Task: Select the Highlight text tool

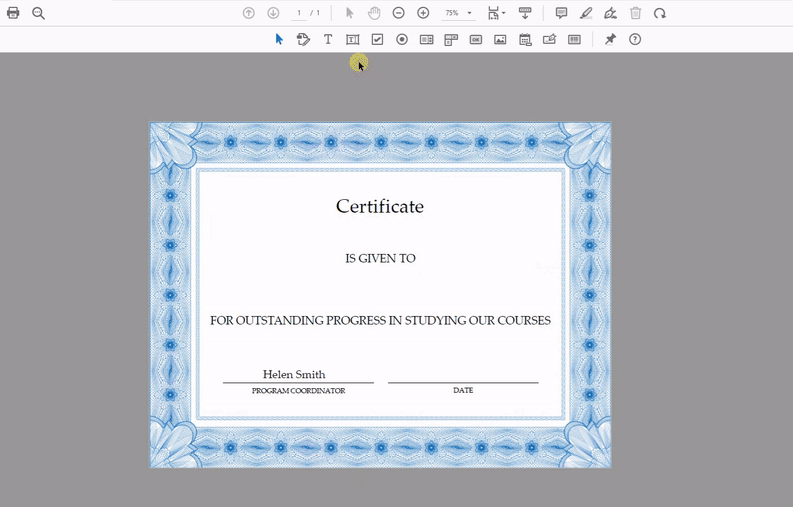Action: 586,13
